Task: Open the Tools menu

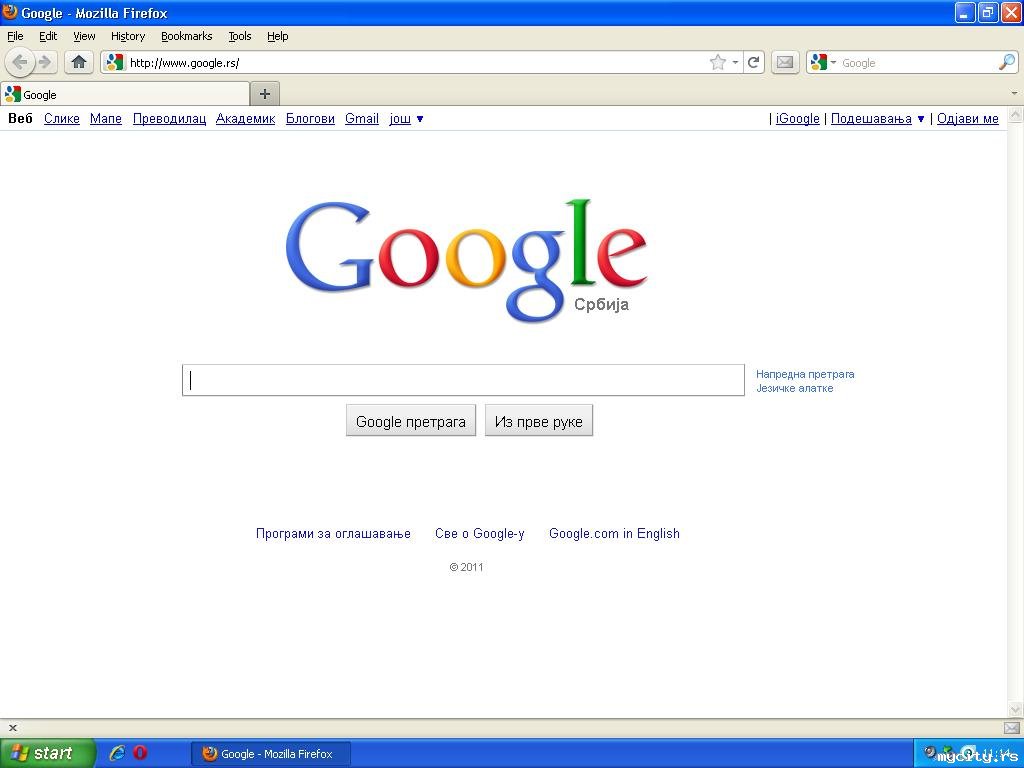Action: 240,36
